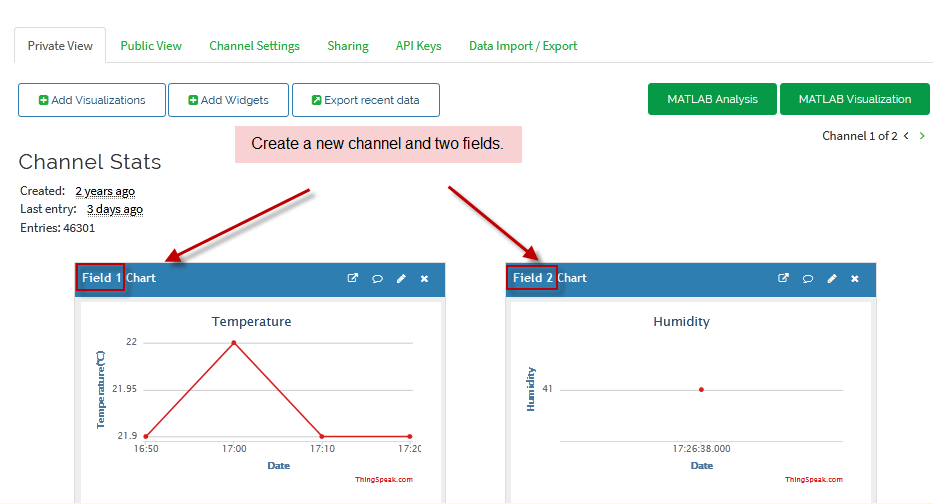The width and height of the screenshot is (933, 504).
Task: Switch to the API Keys tab
Action: pos(418,46)
